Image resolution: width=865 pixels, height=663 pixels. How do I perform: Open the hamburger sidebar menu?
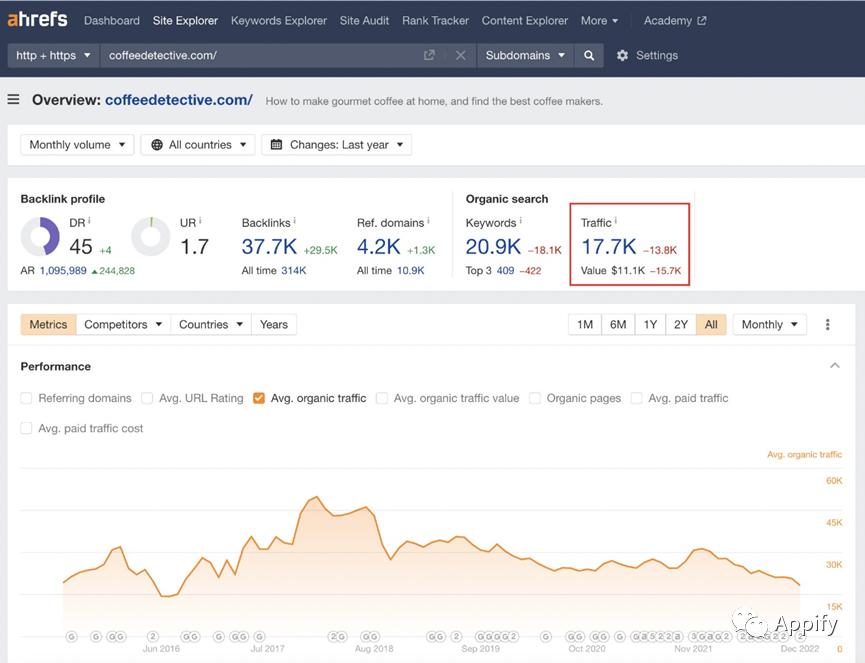[x=14, y=100]
